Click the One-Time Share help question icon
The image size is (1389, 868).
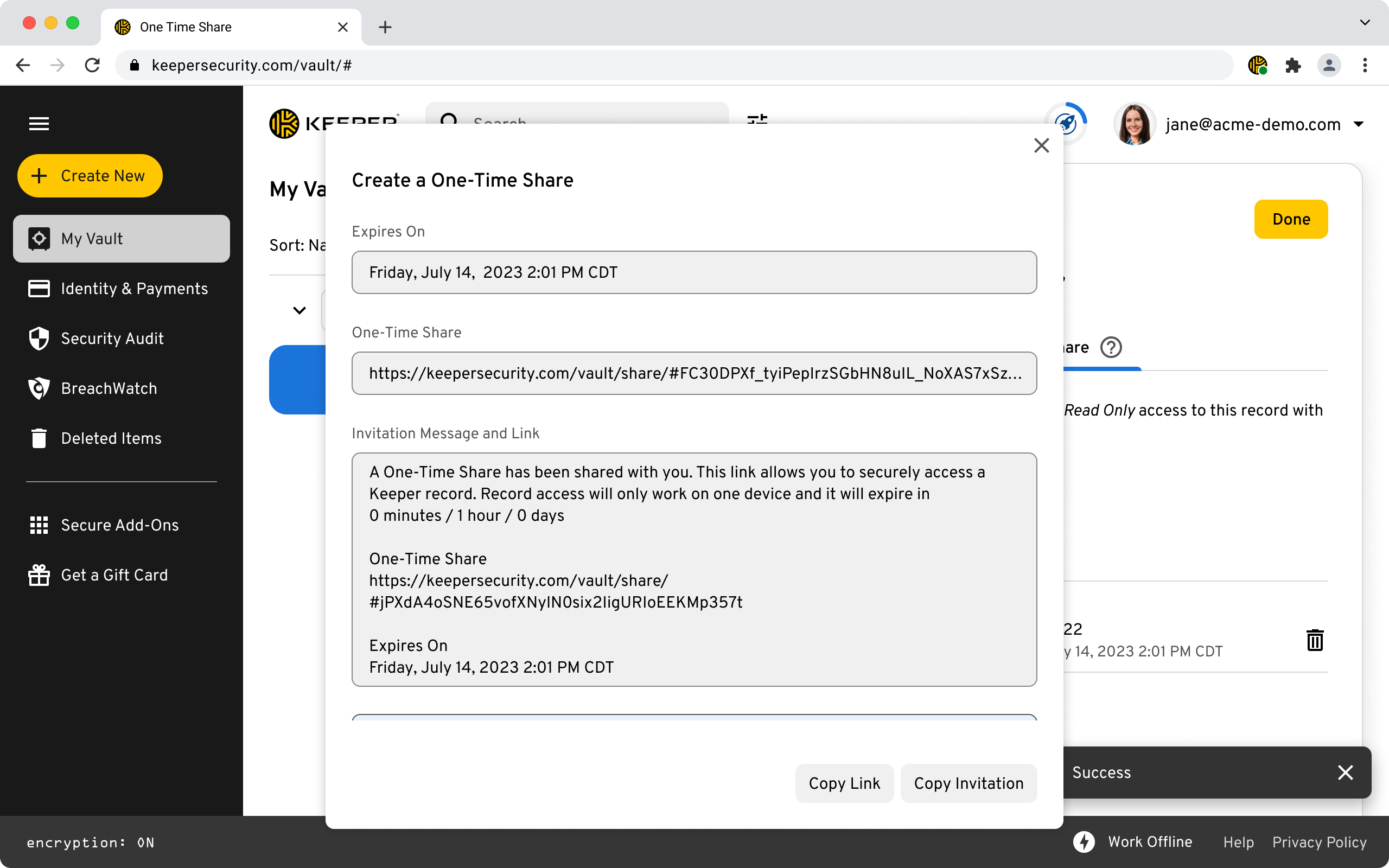1111,347
